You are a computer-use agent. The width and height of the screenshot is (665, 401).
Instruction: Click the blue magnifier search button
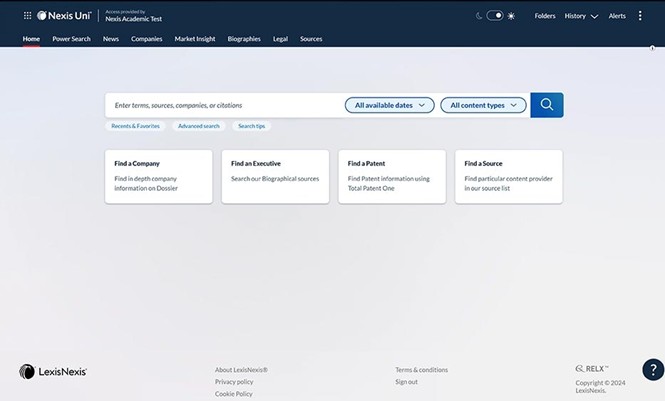click(x=547, y=105)
